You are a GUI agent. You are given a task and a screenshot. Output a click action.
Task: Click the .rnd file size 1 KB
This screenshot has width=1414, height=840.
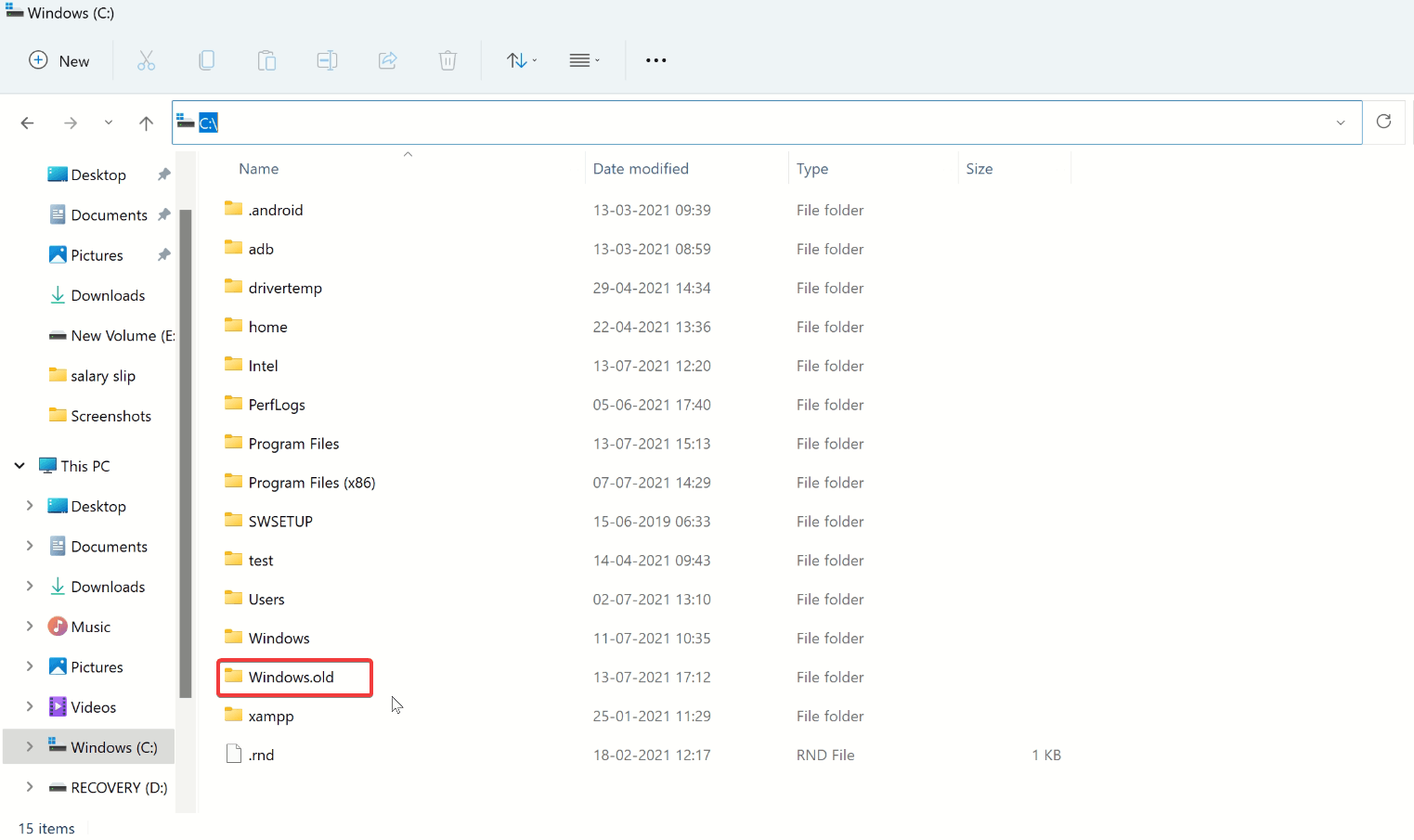1046,756
